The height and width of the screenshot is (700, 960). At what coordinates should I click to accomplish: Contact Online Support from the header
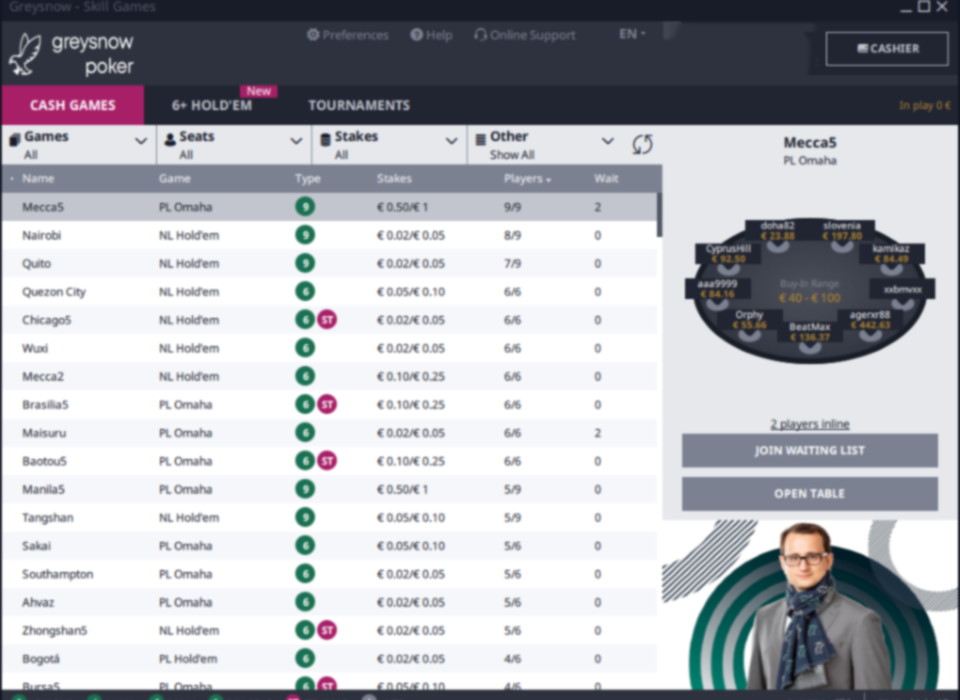coord(525,35)
